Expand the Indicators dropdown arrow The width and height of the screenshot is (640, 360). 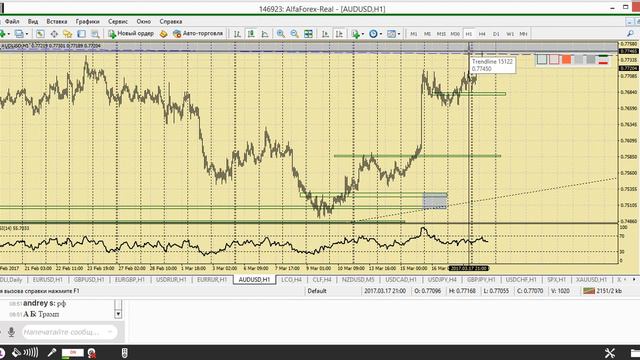point(362,34)
